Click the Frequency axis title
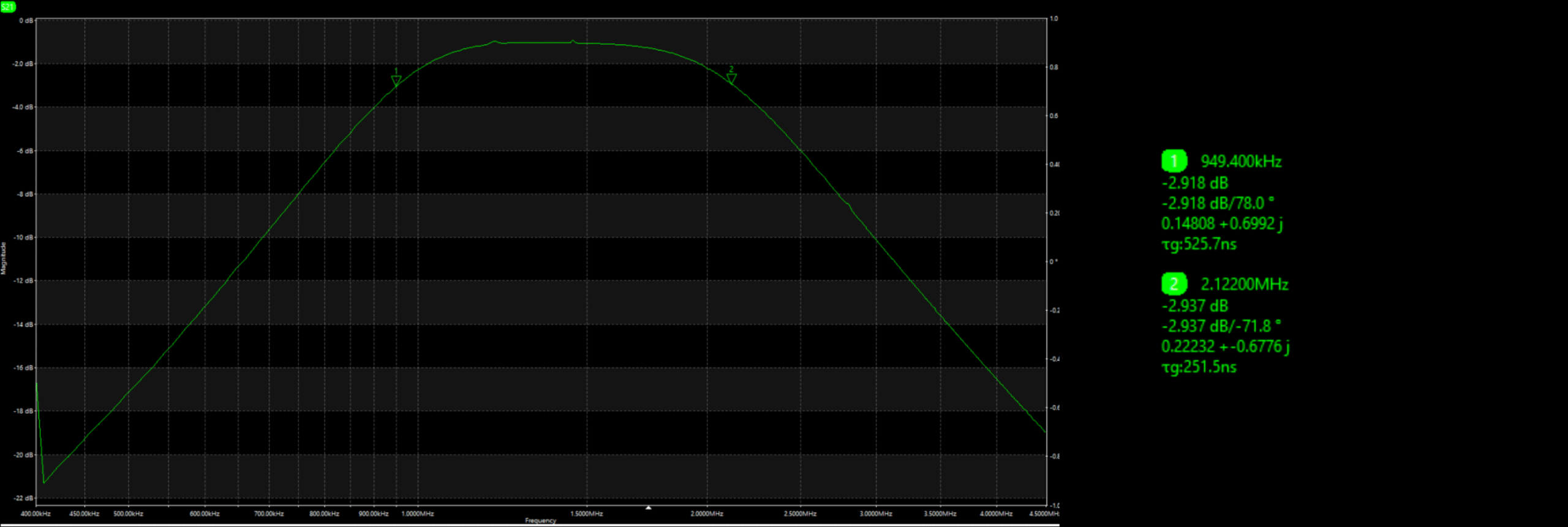The height and width of the screenshot is (527, 1568). click(x=540, y=521)
